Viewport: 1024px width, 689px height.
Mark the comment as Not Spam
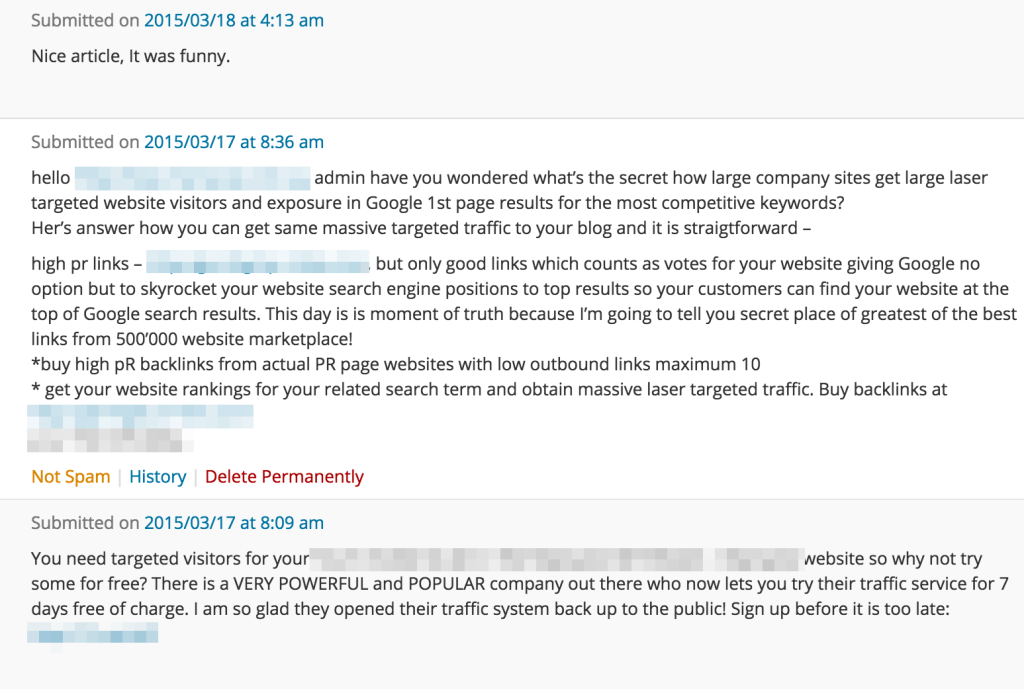[x=71, y=477]
